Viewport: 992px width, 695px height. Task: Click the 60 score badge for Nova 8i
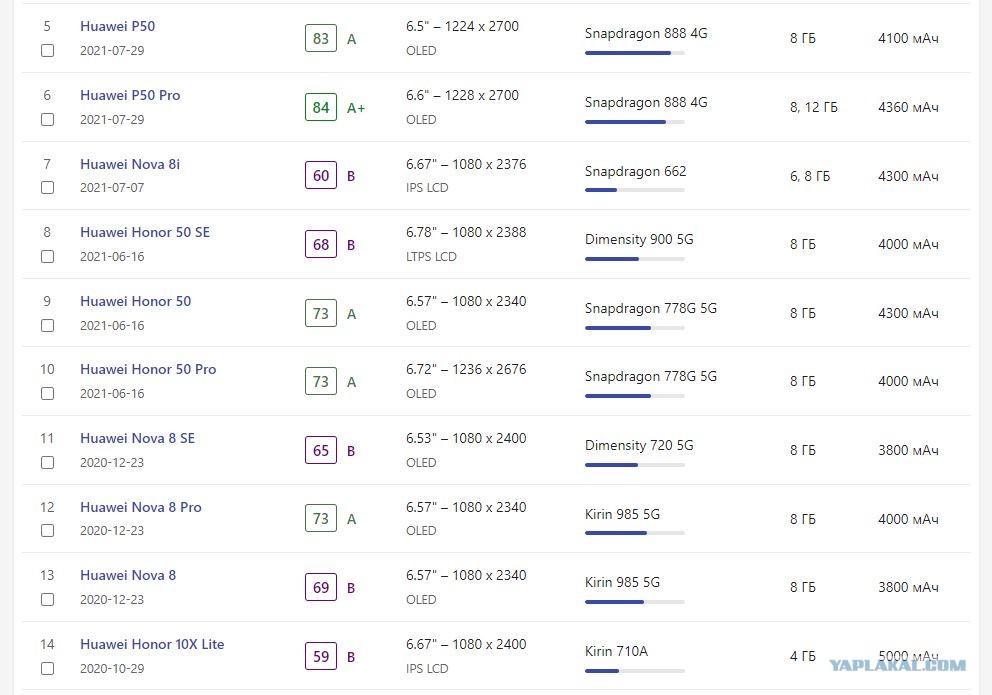click(321, 176)
